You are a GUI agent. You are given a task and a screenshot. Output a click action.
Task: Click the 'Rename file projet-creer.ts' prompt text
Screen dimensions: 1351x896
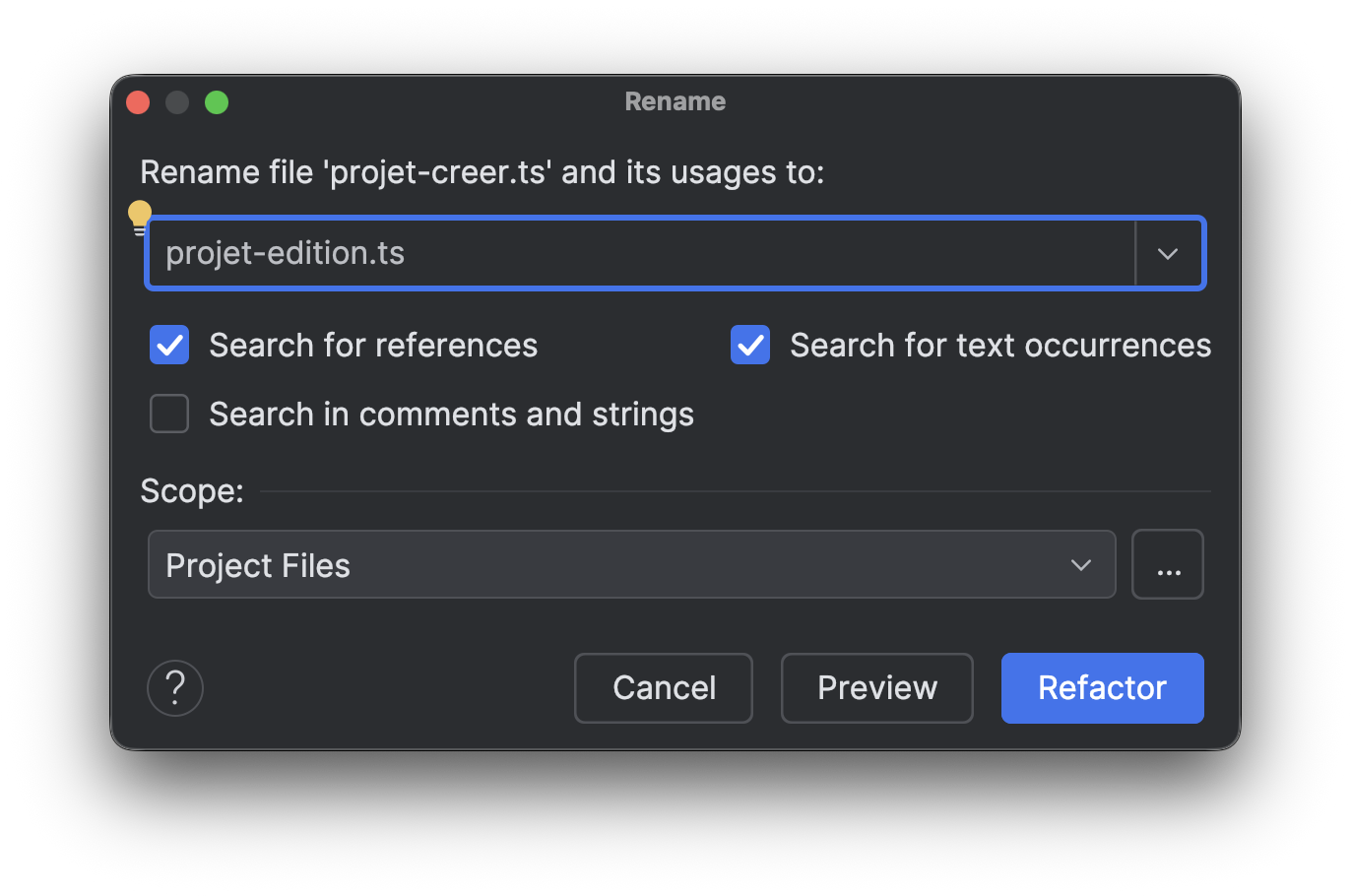pyautogui.click(x=482, y=172)
